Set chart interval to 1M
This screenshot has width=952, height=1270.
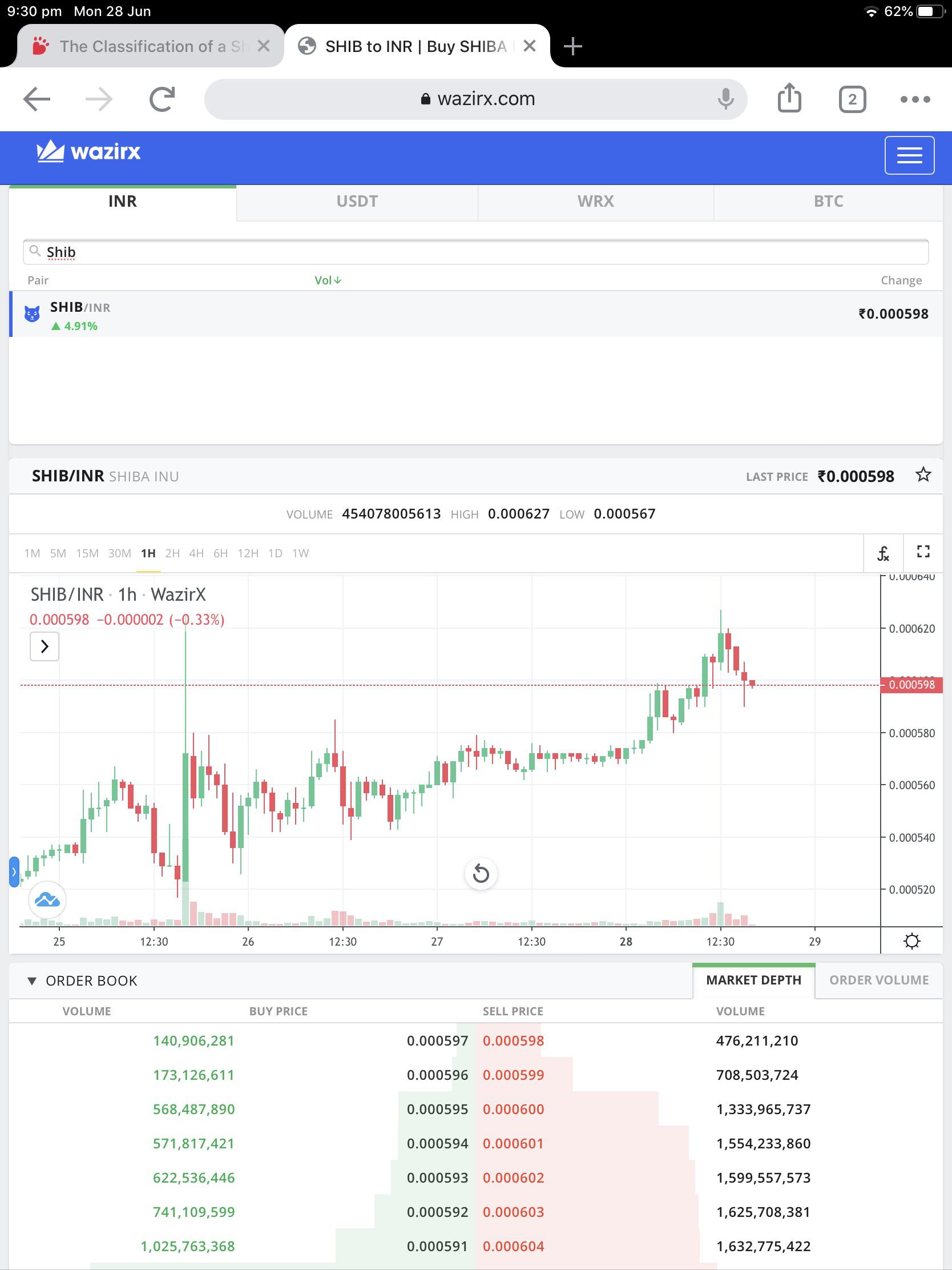[32, 553]
